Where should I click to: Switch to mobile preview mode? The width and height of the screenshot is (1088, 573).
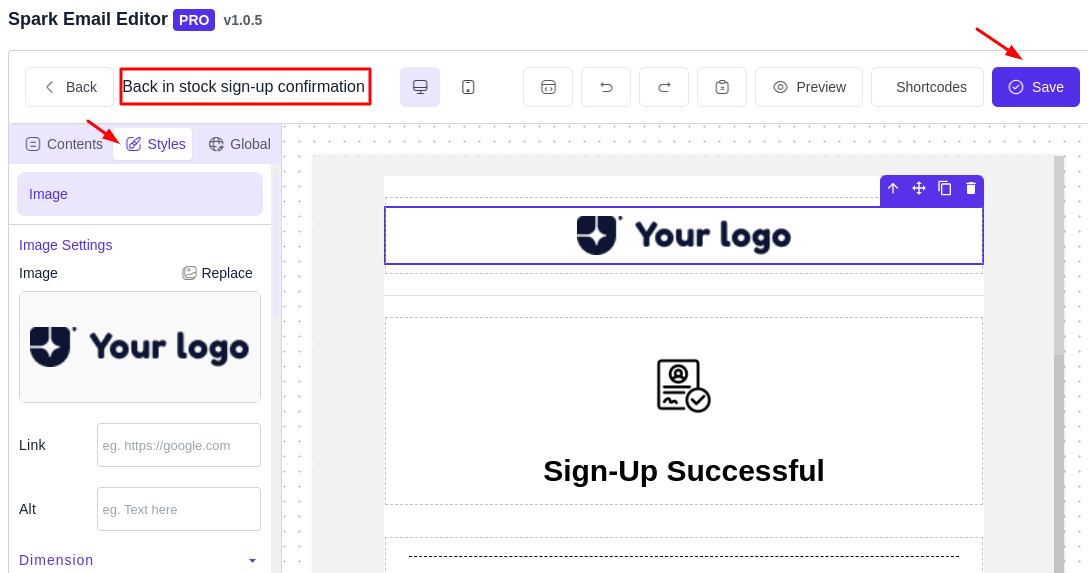pyautogui.click(x=468, y=87)
